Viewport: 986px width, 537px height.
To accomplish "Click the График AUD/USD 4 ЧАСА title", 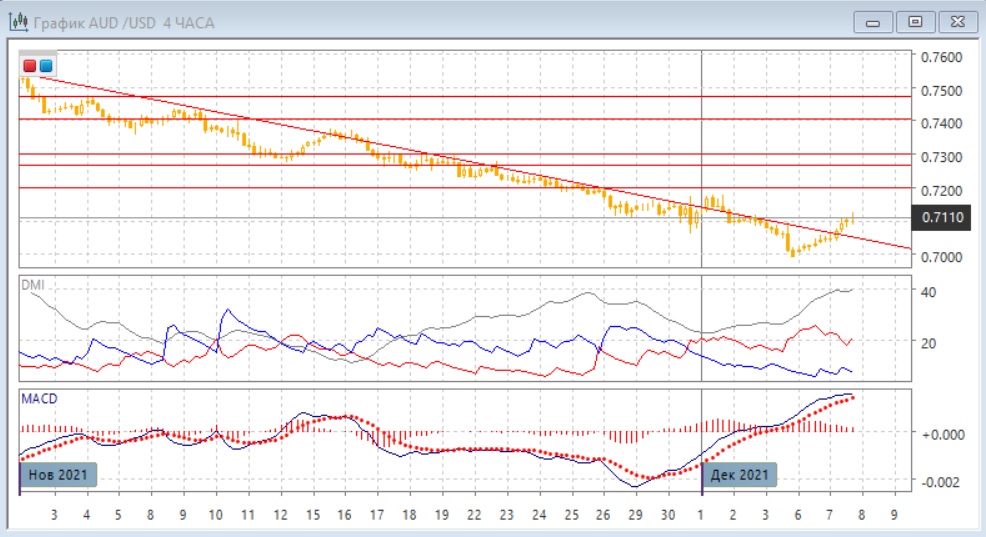I will [x=123, y=22].
